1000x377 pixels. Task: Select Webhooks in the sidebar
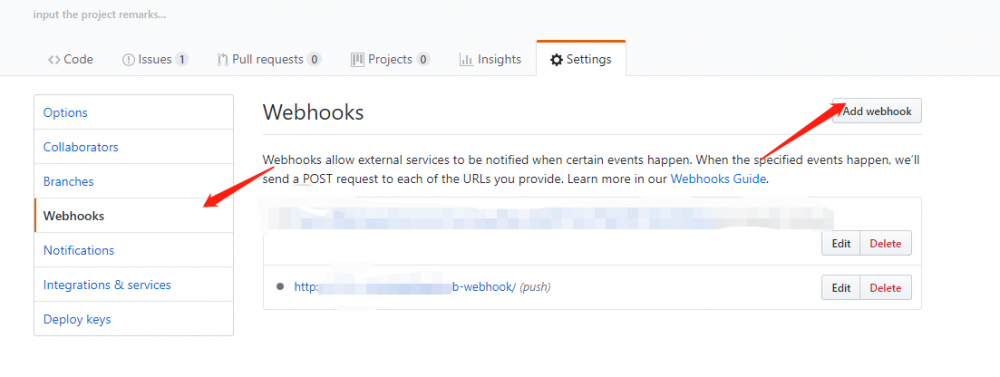(134, 216)
